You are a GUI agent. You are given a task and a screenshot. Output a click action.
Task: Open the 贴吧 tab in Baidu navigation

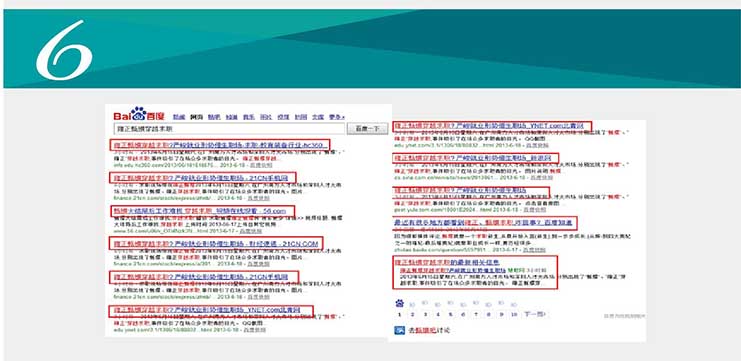click(214, 117)
